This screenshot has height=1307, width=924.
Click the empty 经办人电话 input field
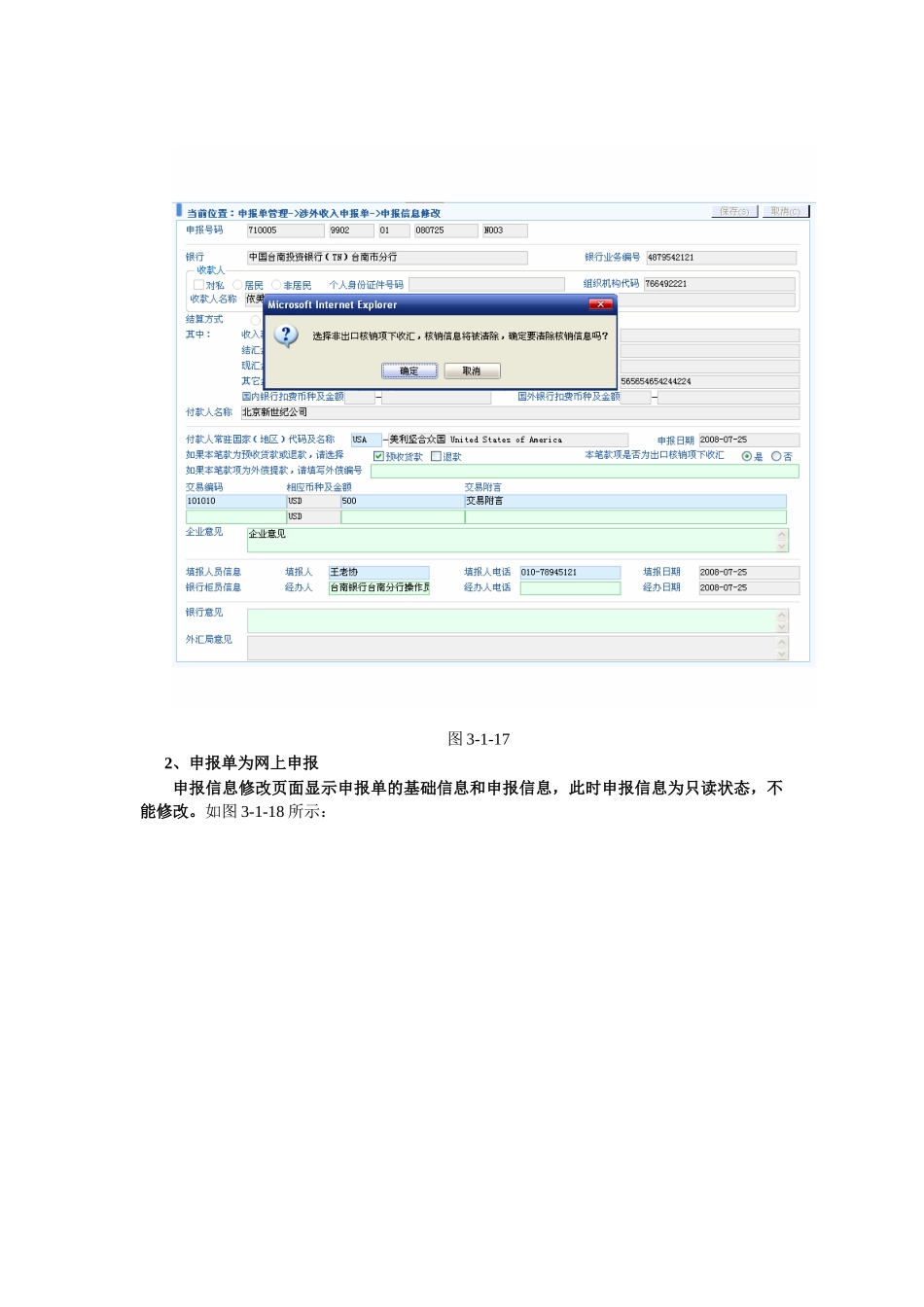click(x=570, y=588)
